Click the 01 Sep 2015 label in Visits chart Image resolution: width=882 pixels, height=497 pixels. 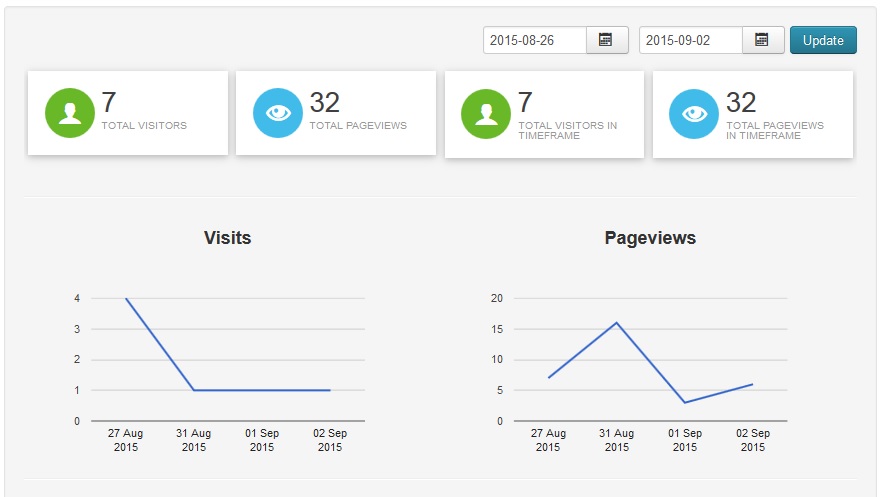click(262, 440)
